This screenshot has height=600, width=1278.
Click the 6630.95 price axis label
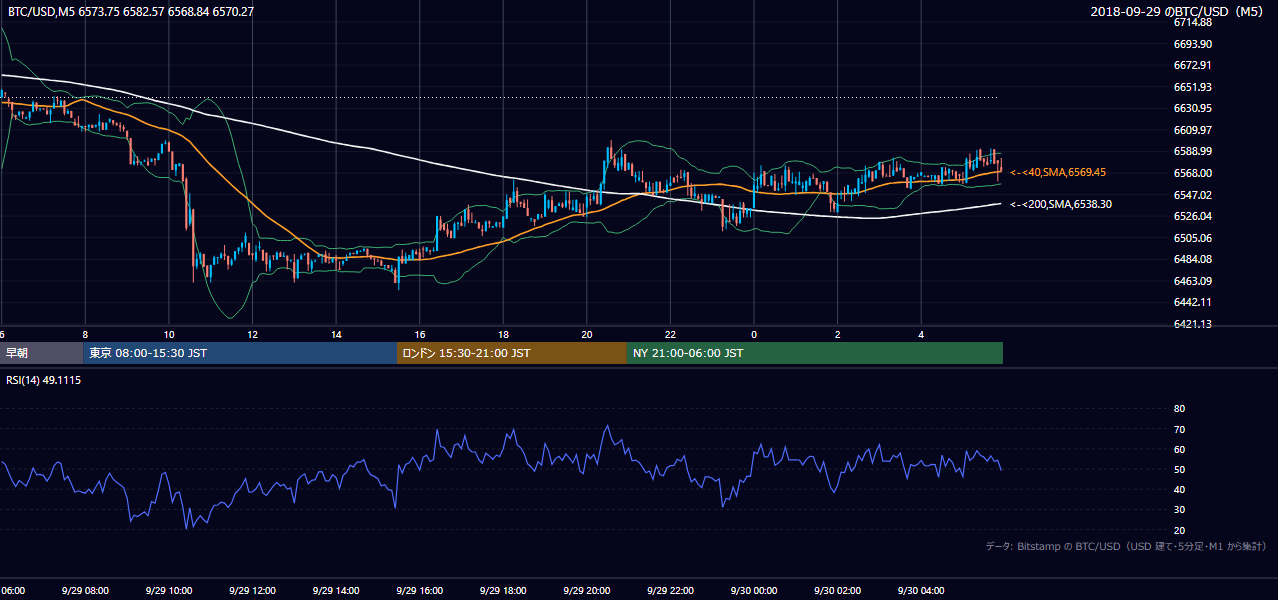click(1193, 108)
